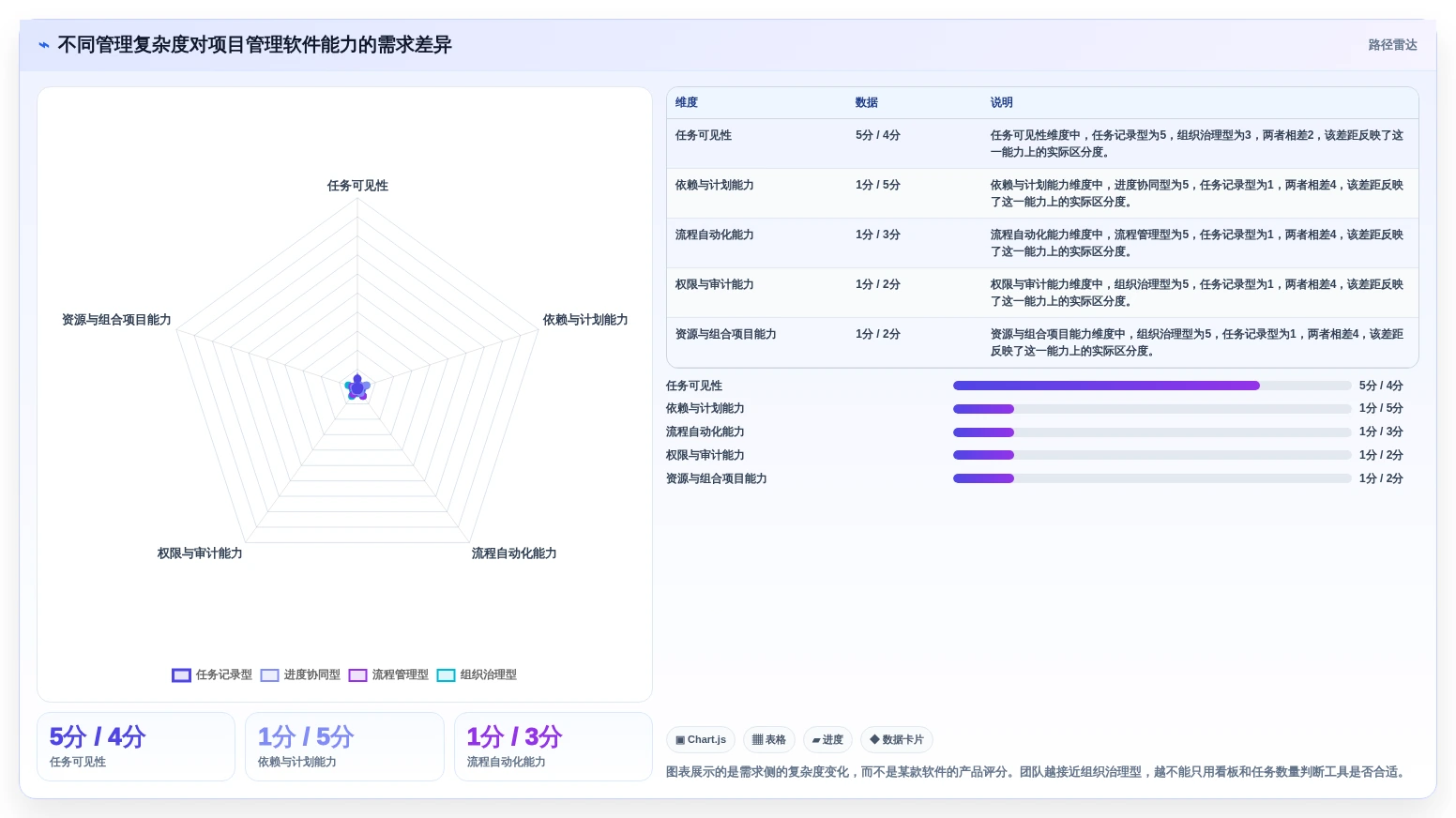Viewport: 1456px width, 818px height.
Task: Click the 流程自动化能力 progress bar
Action: point(1152,432)
